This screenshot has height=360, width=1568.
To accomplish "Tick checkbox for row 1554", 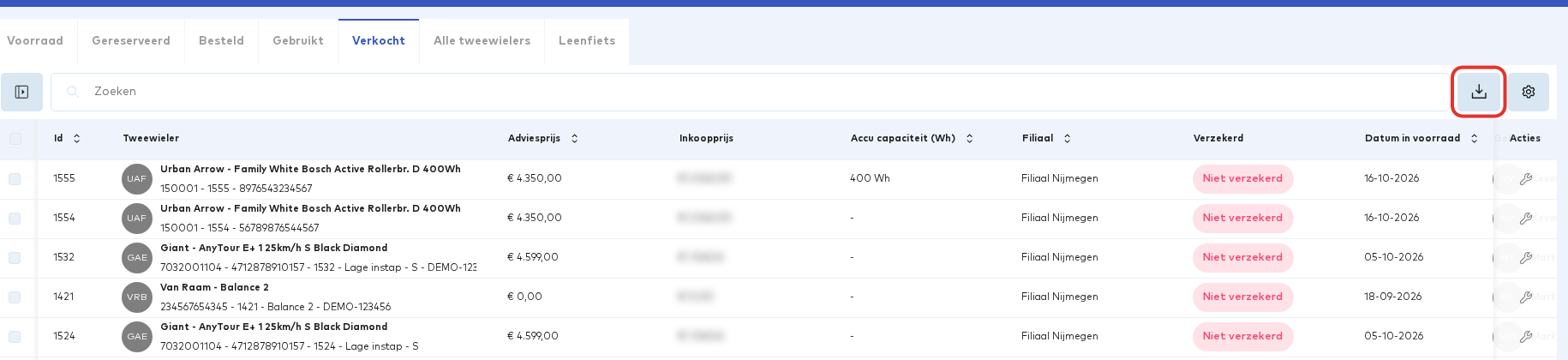I will [x=15, y=219].
